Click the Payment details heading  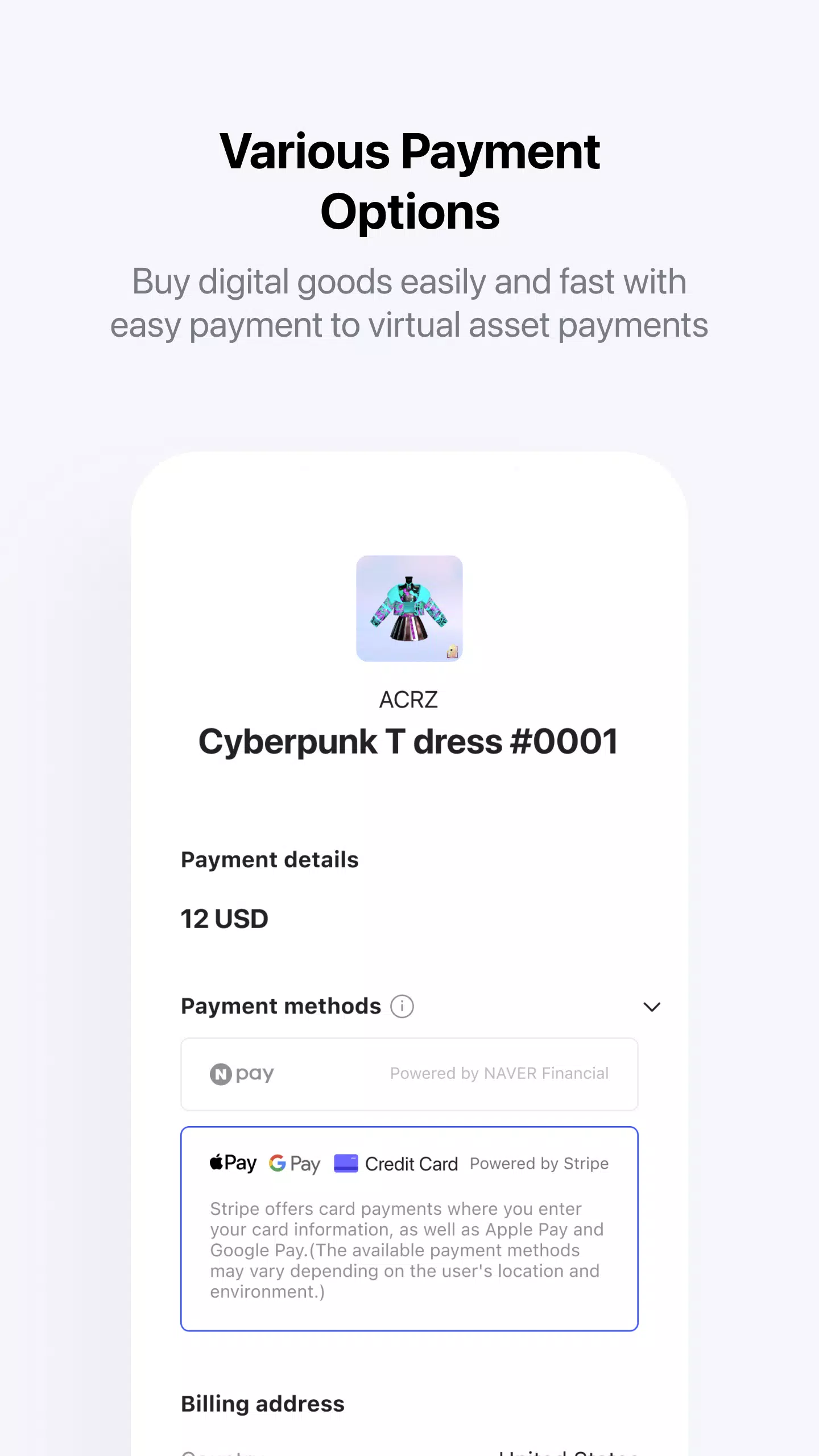click(270, 860)
